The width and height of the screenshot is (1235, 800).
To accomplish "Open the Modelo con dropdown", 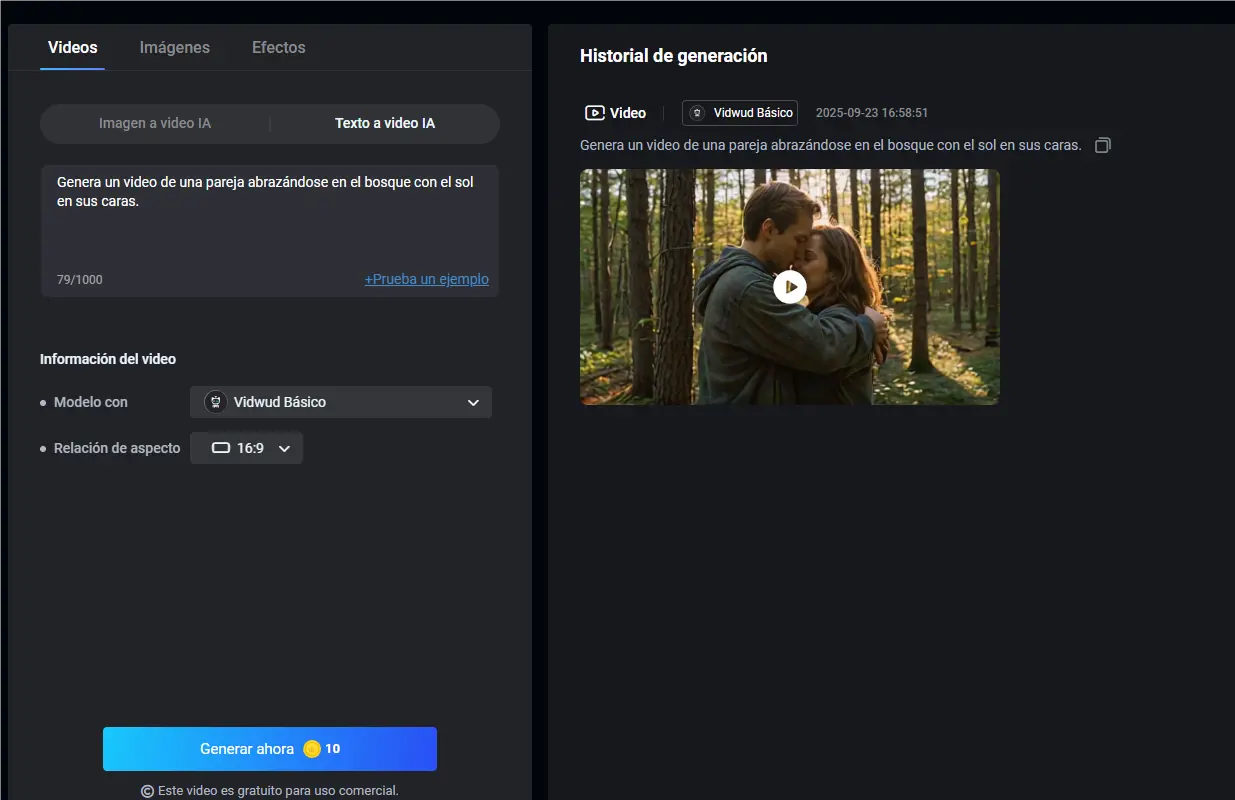I will (340, 402).
